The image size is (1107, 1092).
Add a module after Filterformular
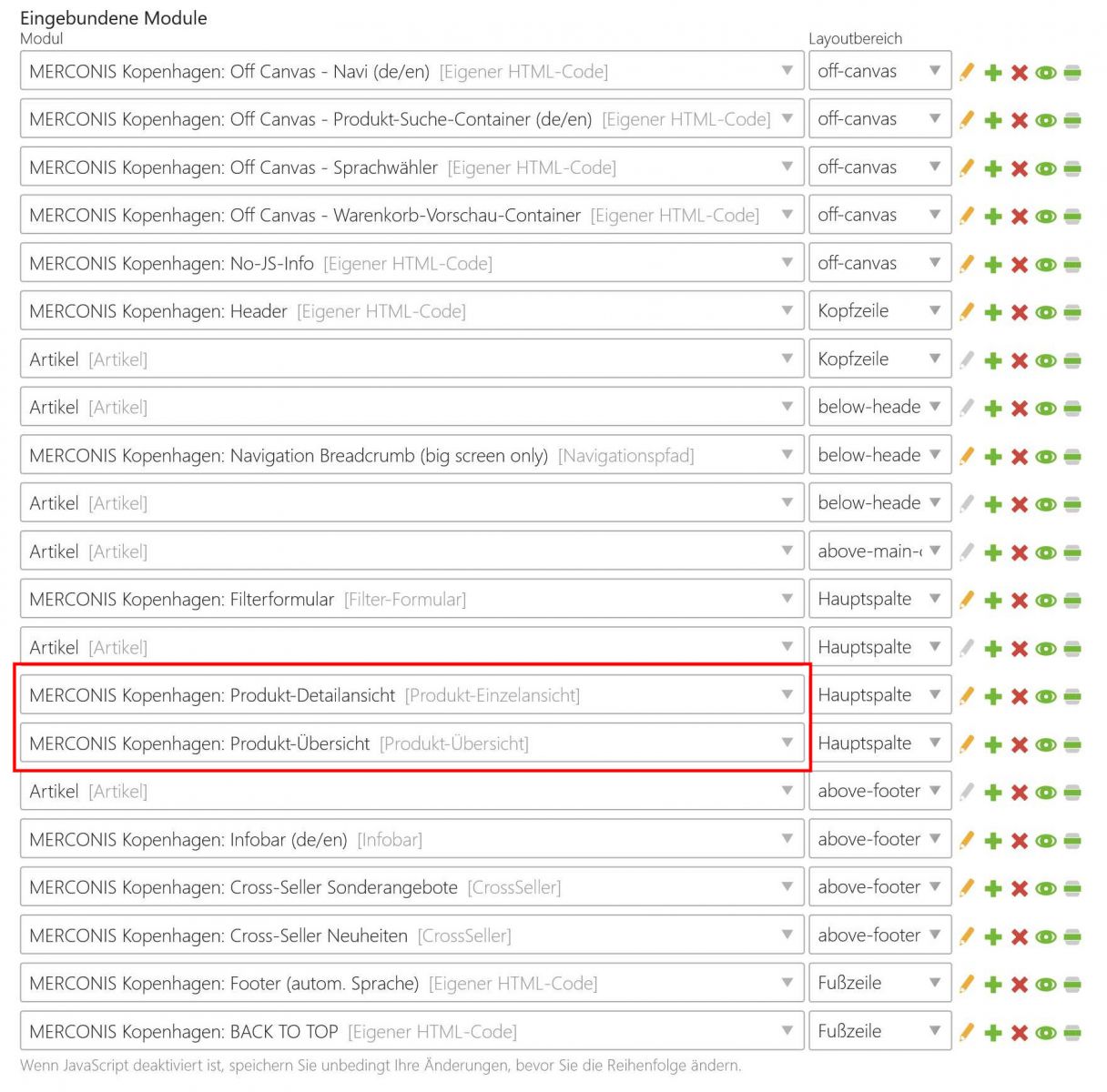(993, 601)
